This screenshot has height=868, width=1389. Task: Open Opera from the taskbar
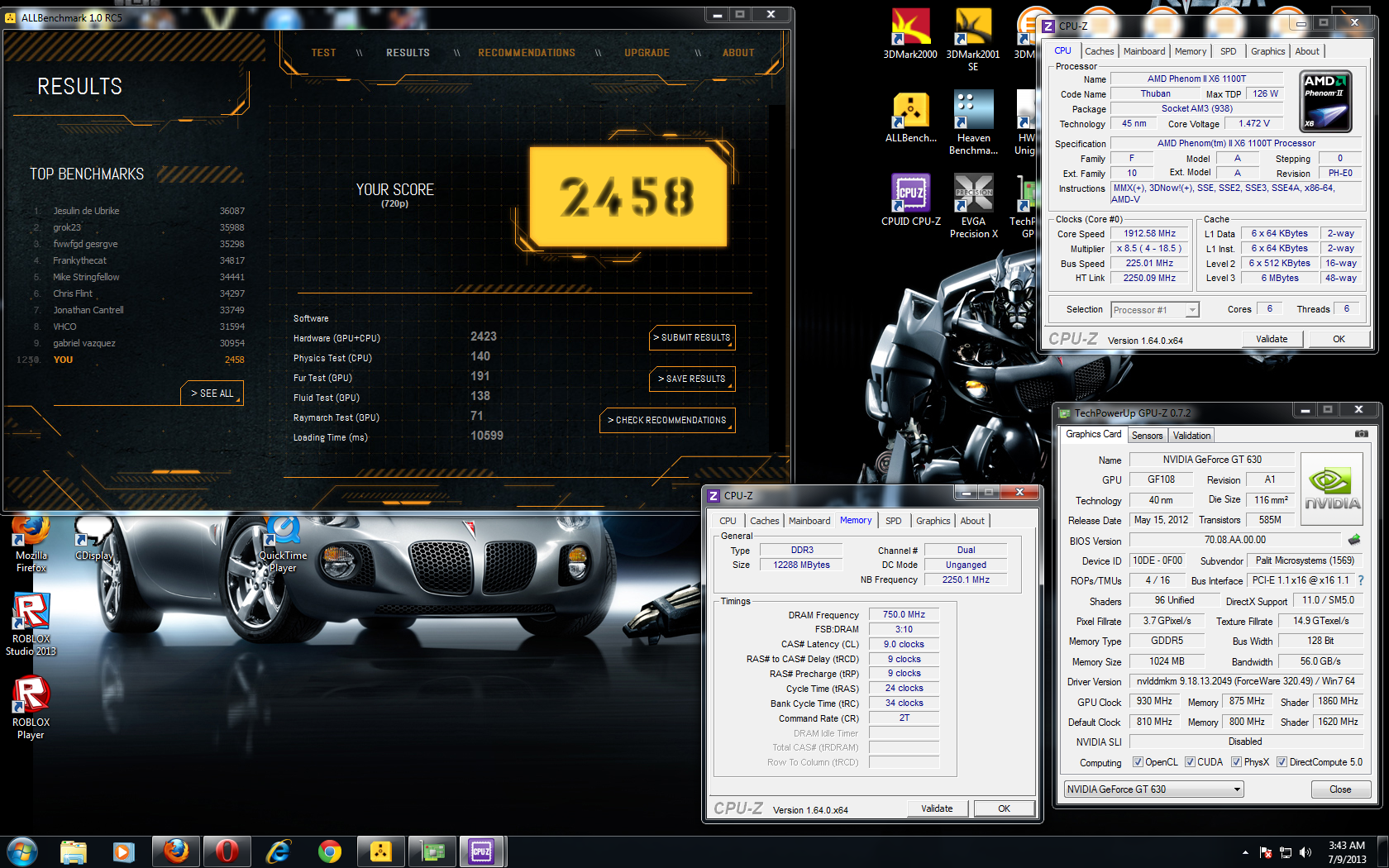[x=227, y=851]
